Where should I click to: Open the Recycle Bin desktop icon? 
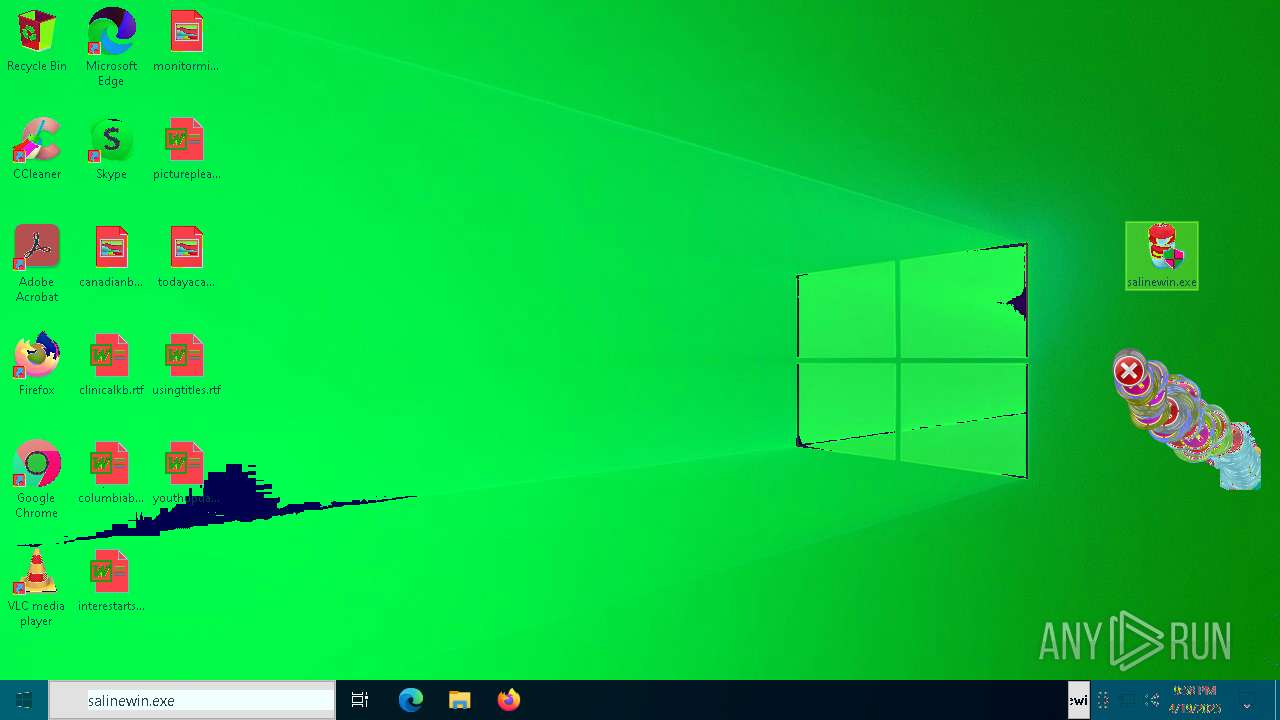pyautogui.click(x=37, y=40)
